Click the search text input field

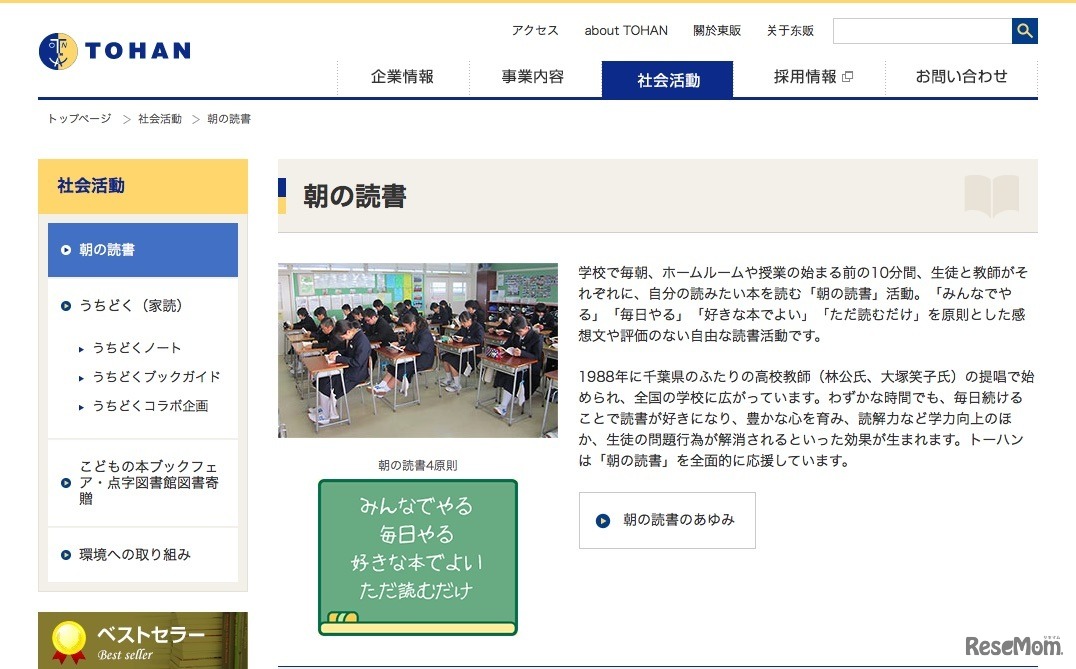tap(920, 31)
